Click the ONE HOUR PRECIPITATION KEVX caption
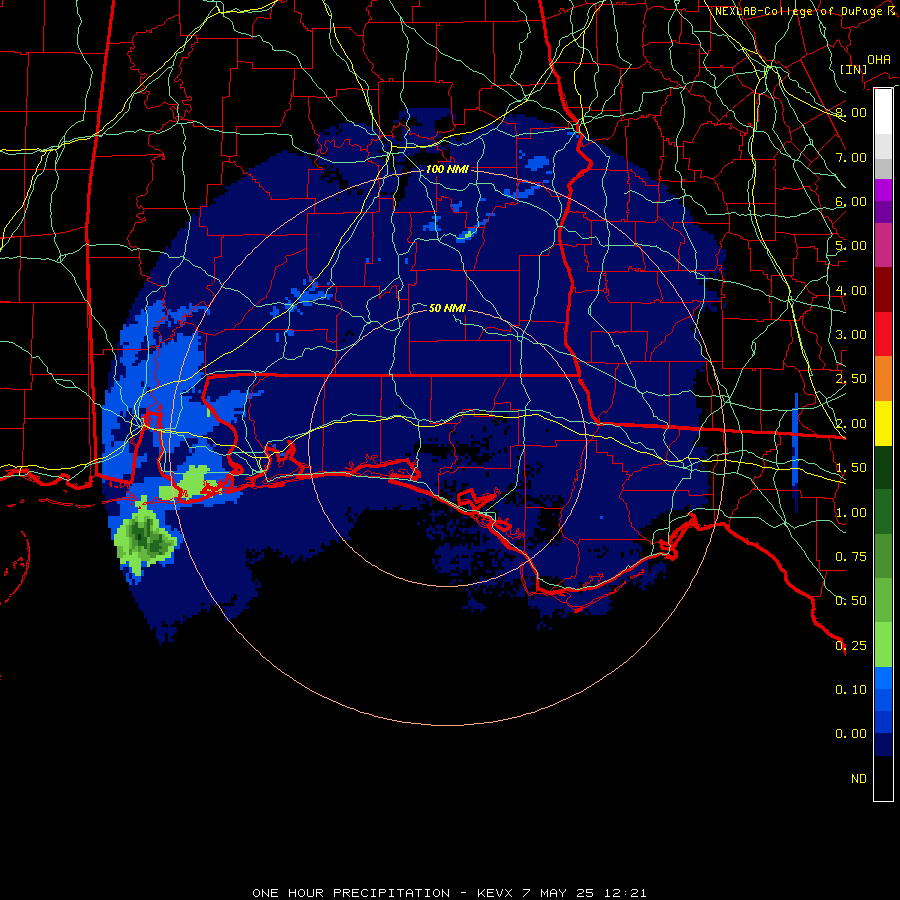Viewport: 900px width, 900px height. 449,893
